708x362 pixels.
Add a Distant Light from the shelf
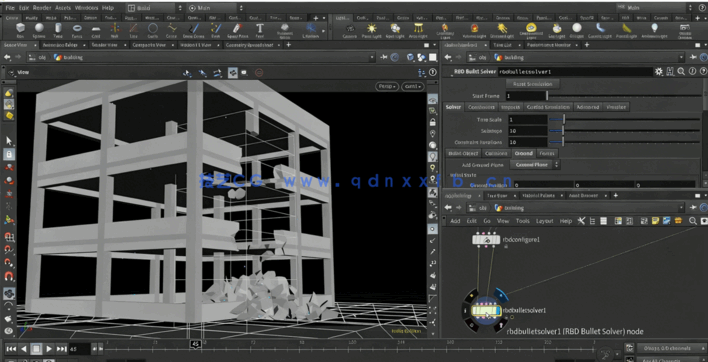point(502,30)
